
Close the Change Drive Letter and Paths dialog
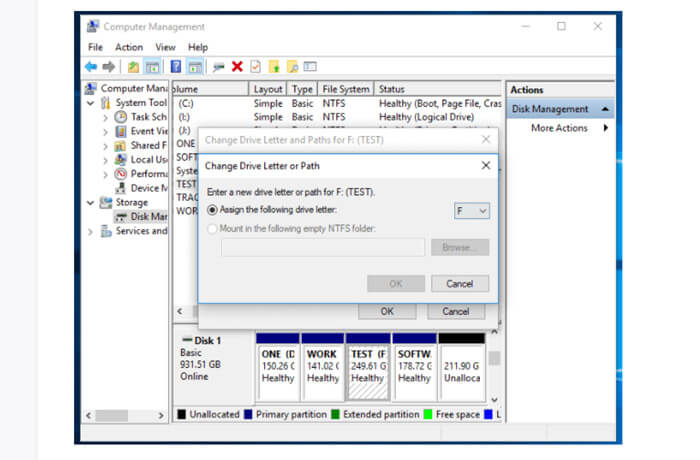click(486, 139)
